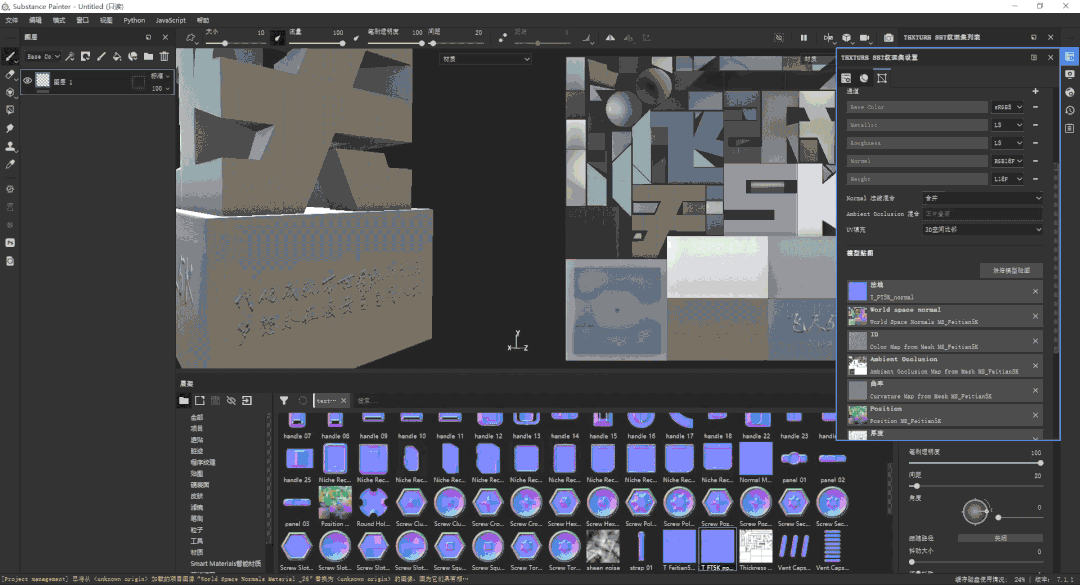Select the Smart Materials category in shelf
Screen dimensions: 1080x585
225,563
